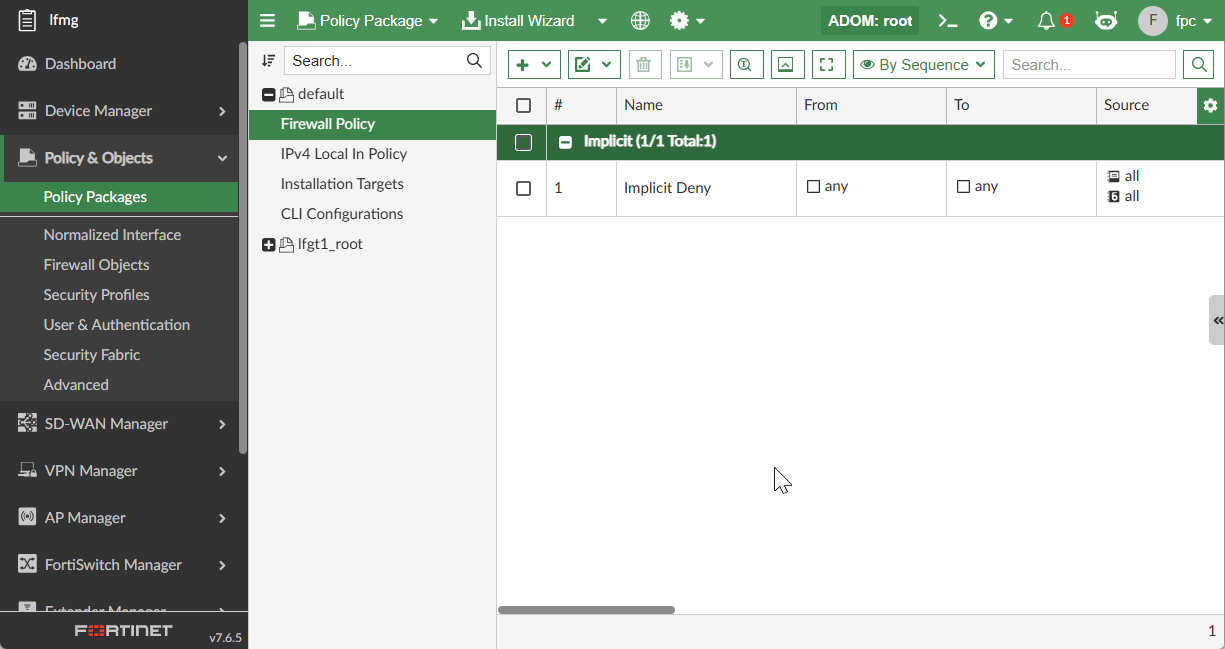Click the Name column header
The image size is (1225, 649).
pyautogui.click(x=706, y=105)
